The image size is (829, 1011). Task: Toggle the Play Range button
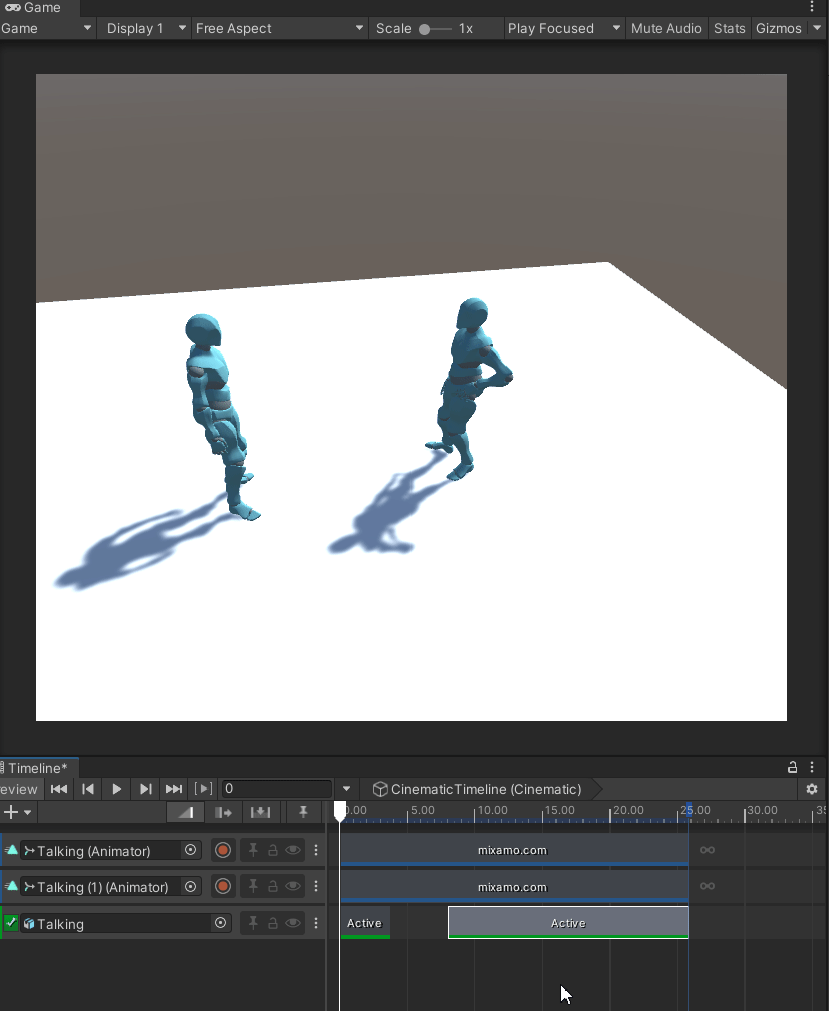click(204, 789)
